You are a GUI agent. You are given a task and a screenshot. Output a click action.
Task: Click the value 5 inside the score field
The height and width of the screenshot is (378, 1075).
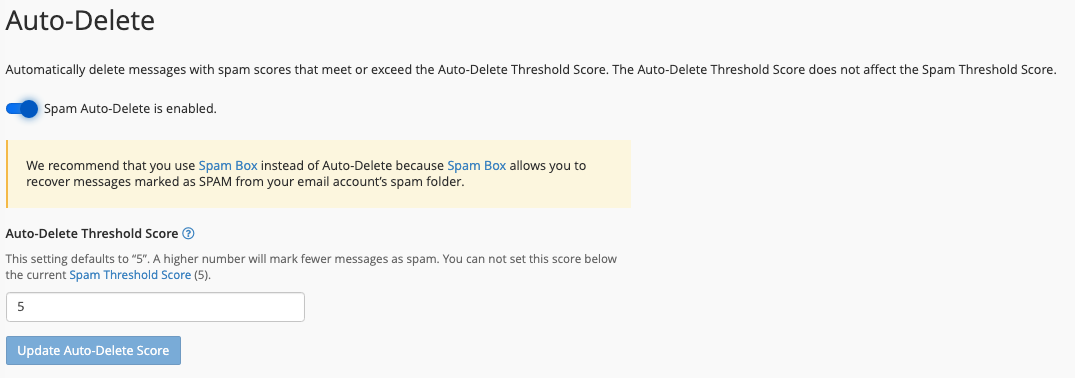pos(21,307)
